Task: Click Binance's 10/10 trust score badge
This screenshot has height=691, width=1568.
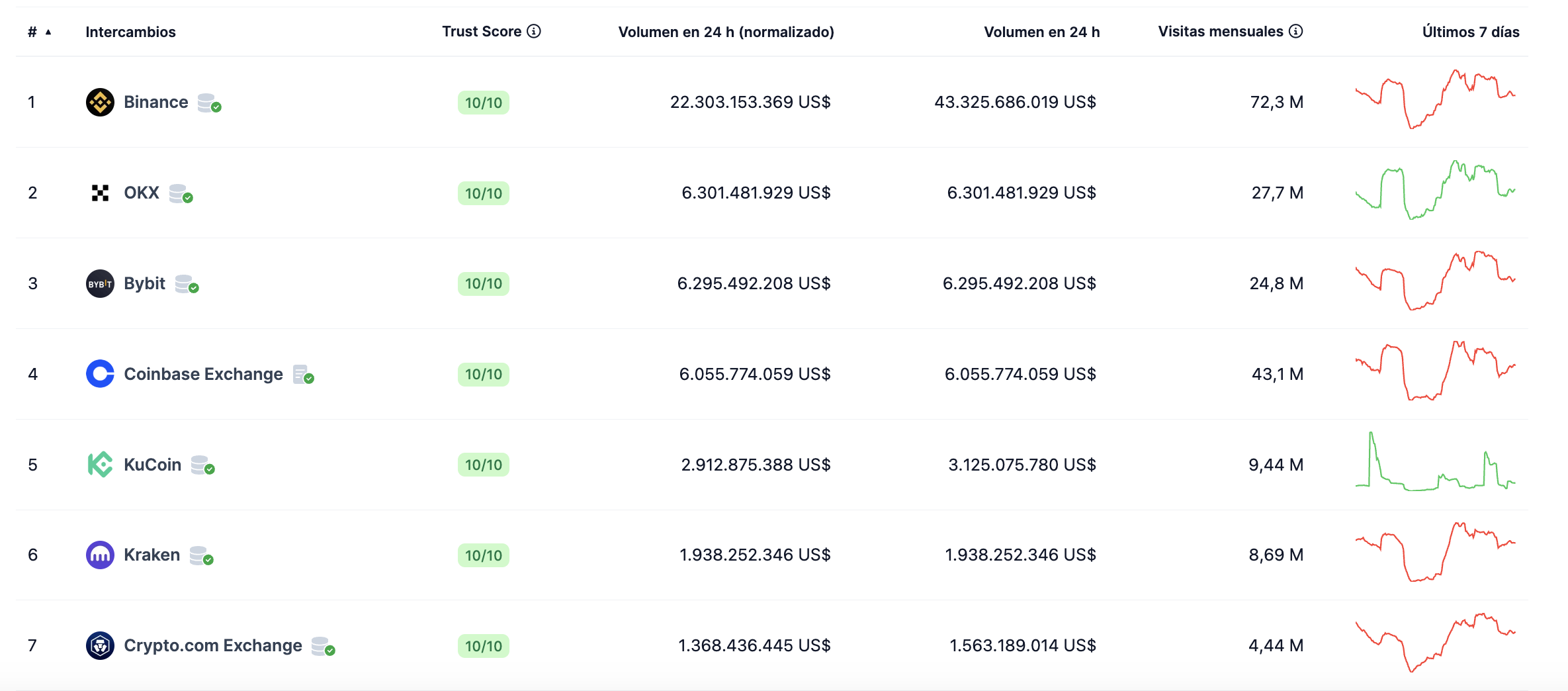Action: tap(483, 103)
